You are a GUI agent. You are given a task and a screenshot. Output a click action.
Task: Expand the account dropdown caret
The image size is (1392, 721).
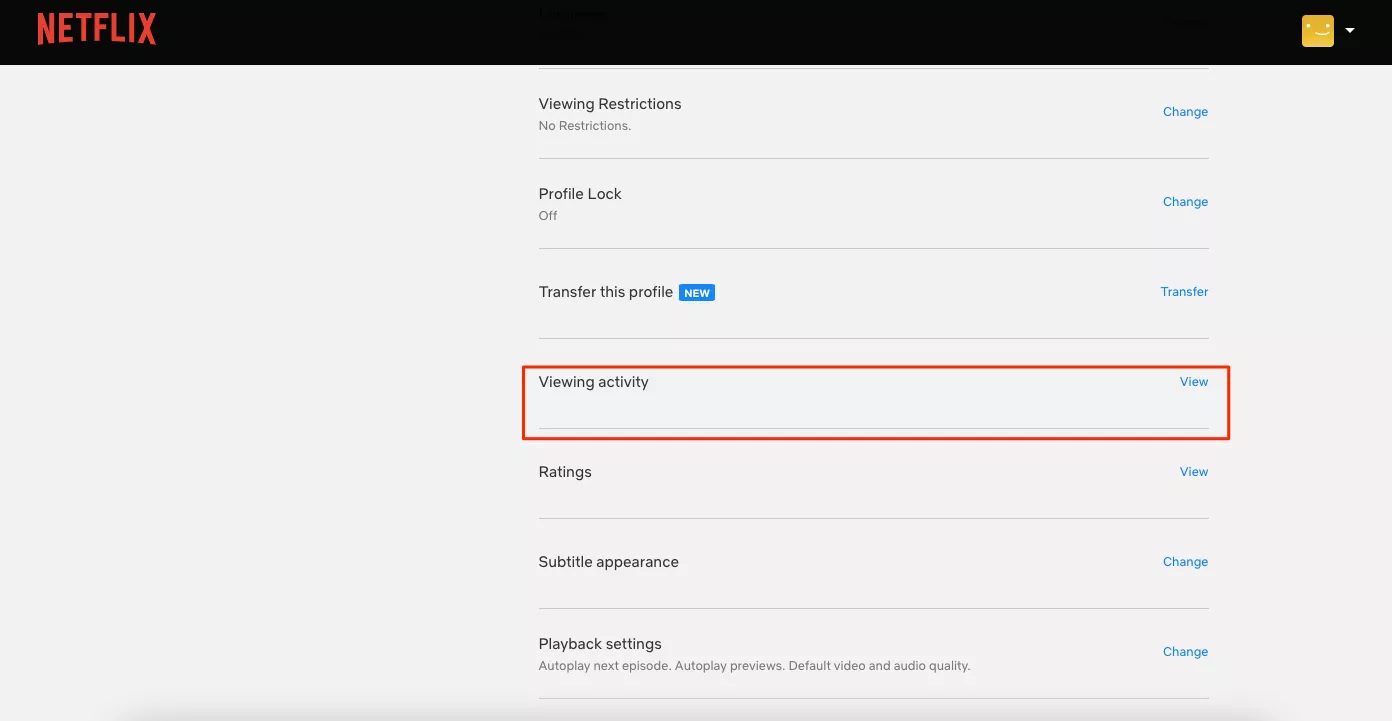point(1350,30)
